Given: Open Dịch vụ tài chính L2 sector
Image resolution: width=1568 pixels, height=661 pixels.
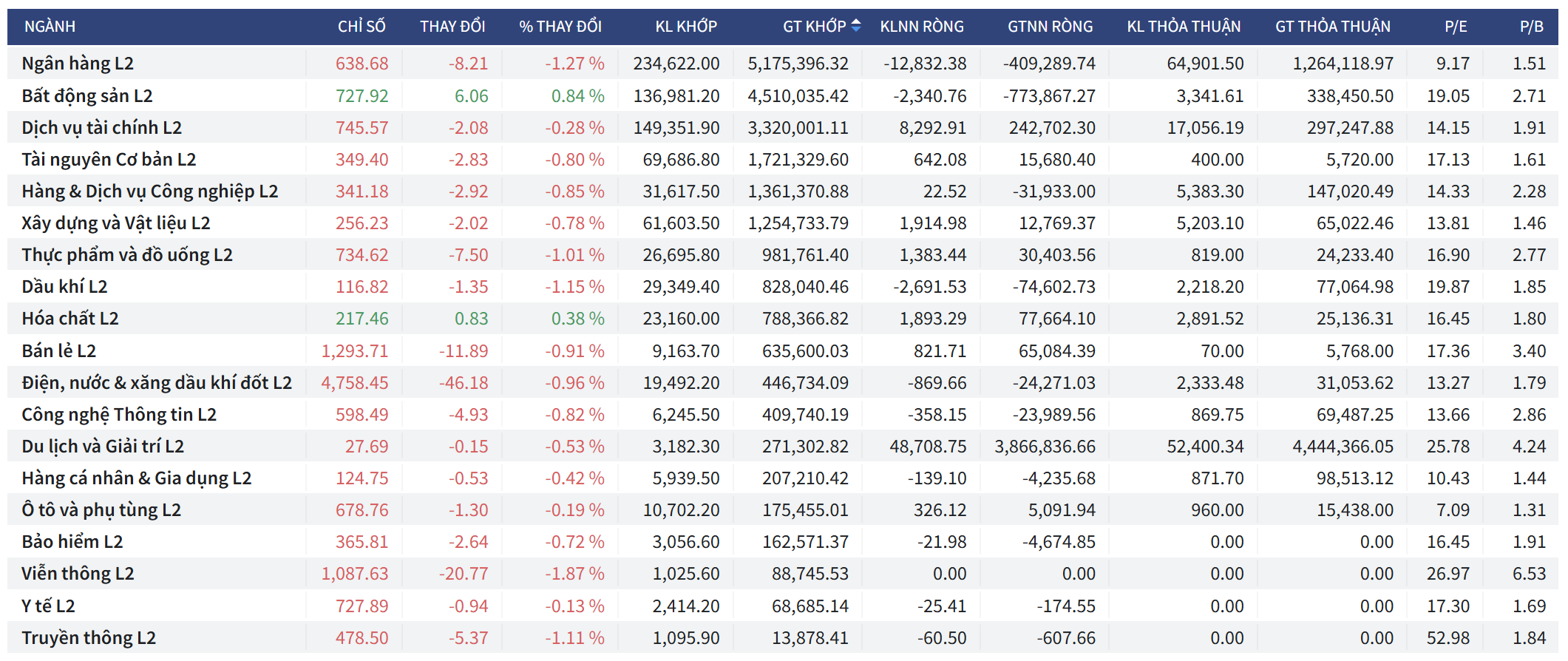Looking at the screenshot, I should pos(101,128).
